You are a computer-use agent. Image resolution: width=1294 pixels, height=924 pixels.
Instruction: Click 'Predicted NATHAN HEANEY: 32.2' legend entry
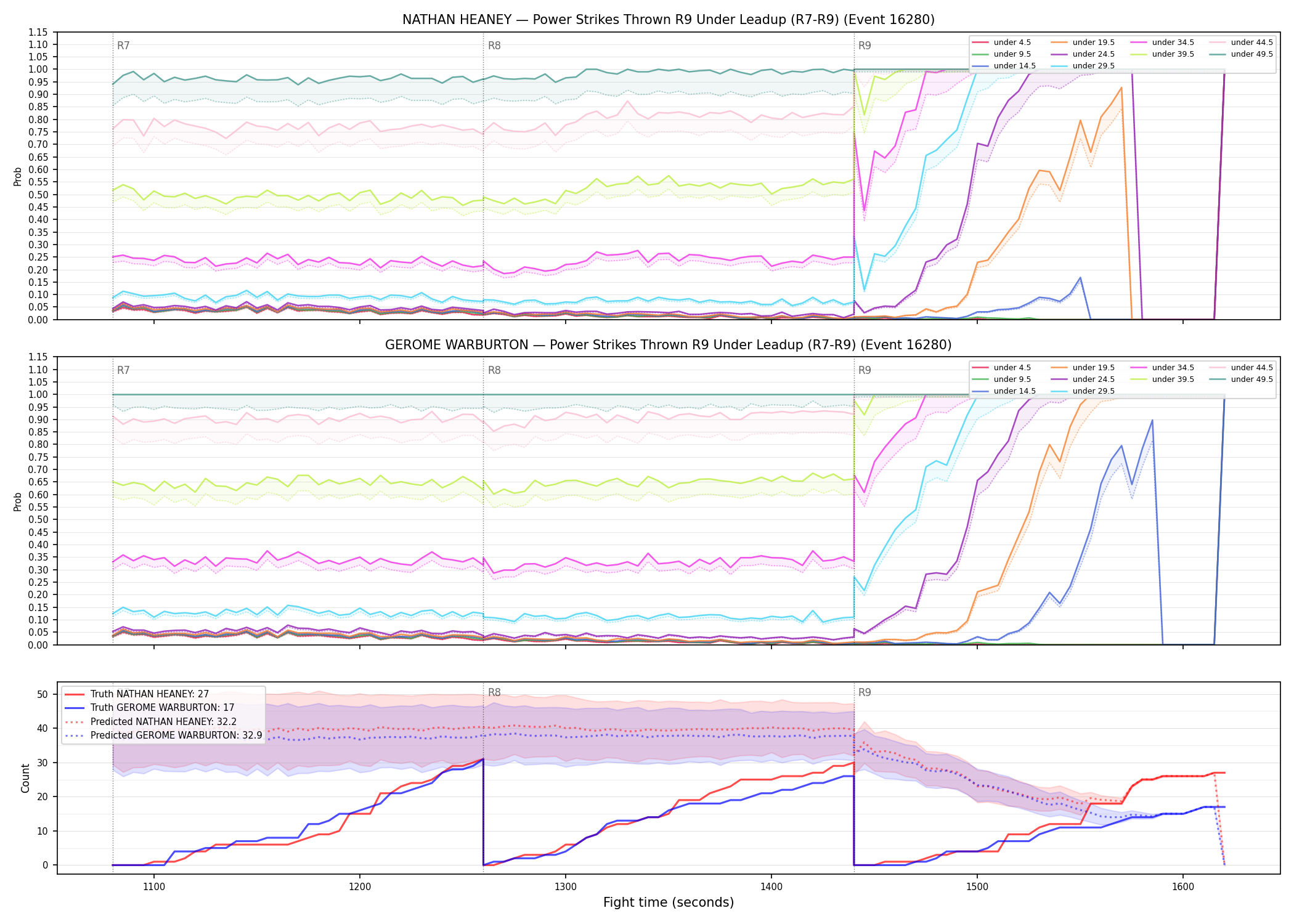point(151,722)
